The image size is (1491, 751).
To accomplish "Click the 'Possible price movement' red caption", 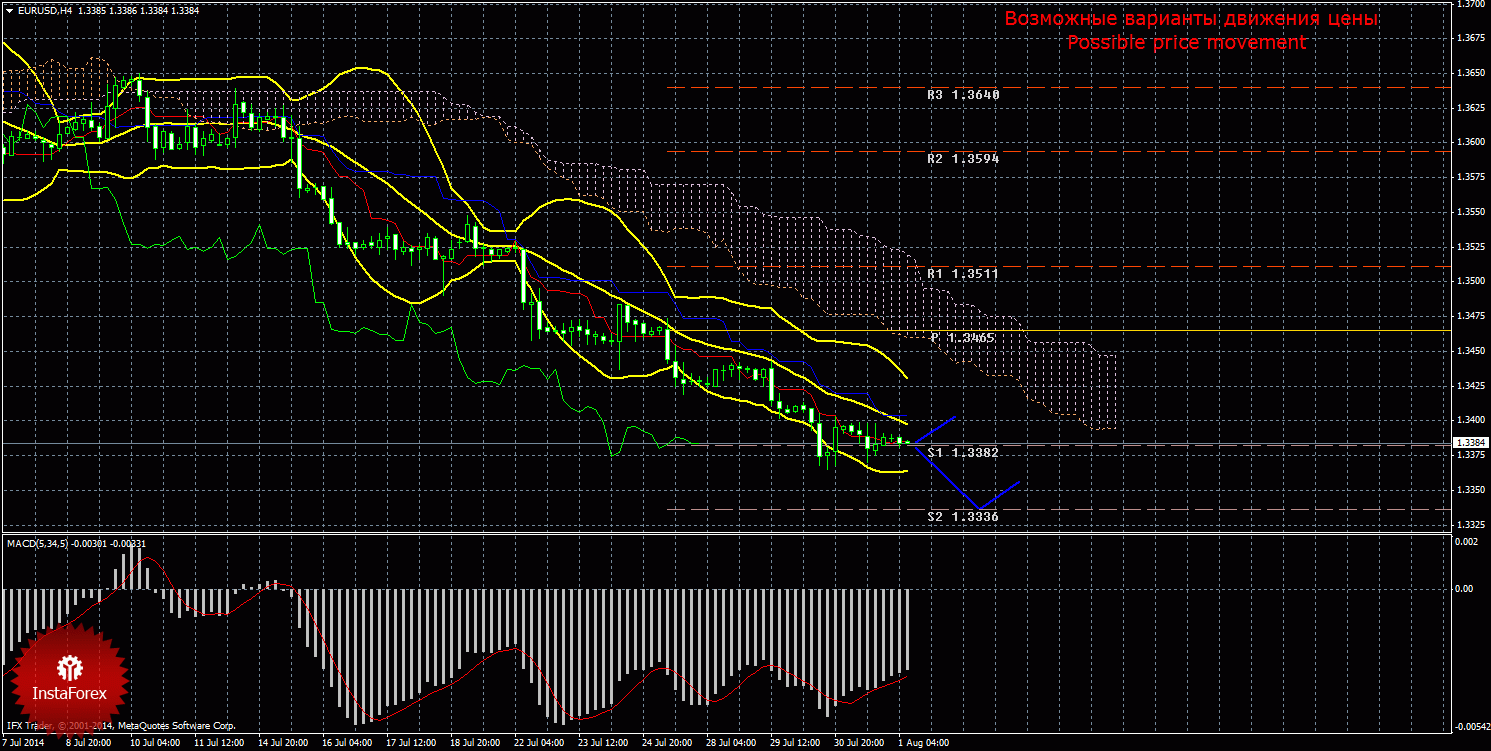I will point(1186,43).
